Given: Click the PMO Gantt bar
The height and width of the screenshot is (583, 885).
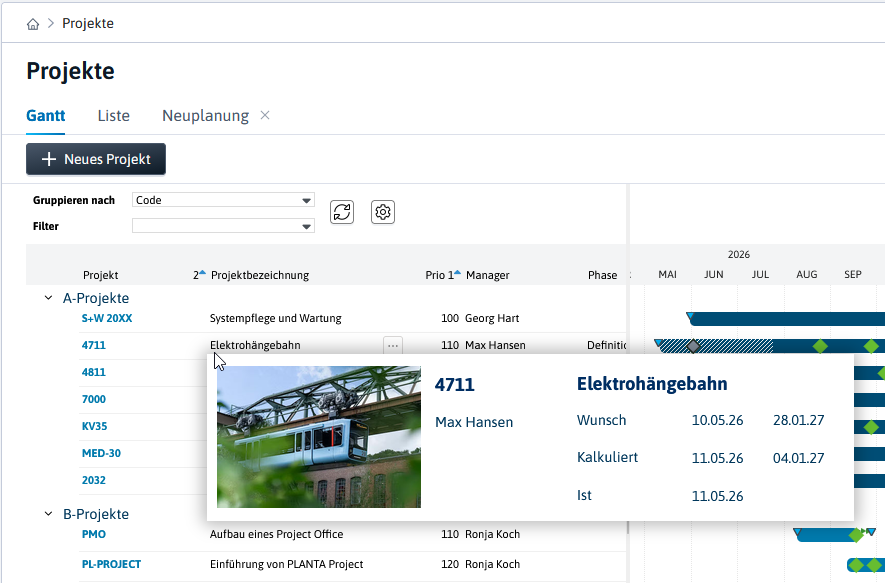Looking at the screenshot, I should (x=827, y=534).
